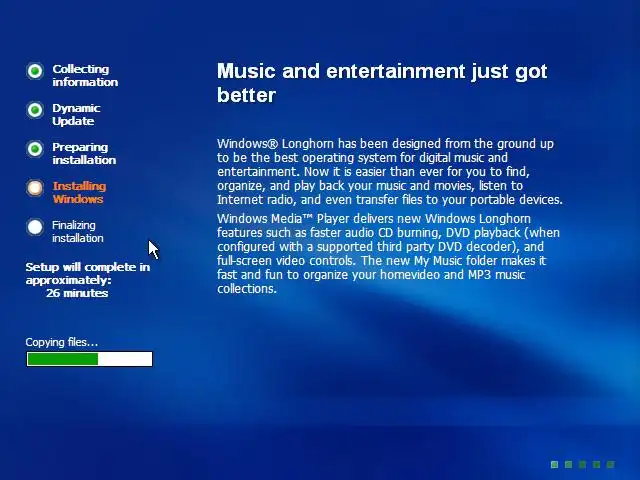This screenshot has height=480, width=640.
Task: Click the paragraph starting 'Windows Media™ Player delivers'
Action: [388, 253]
